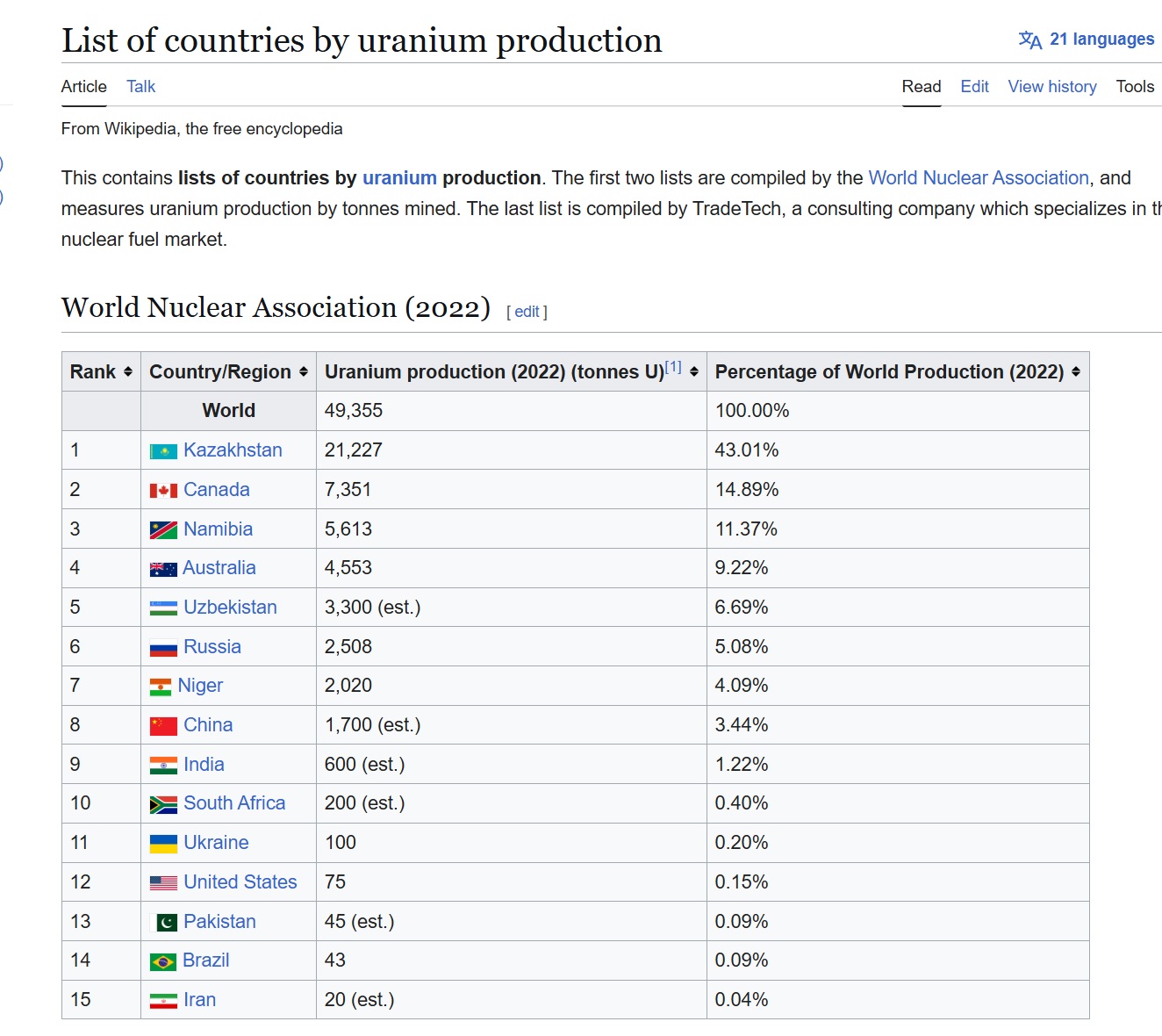Sort table by Rank column
Image resolution: width=1162 pixels, height=1036 pixels.
coord(128,372)
